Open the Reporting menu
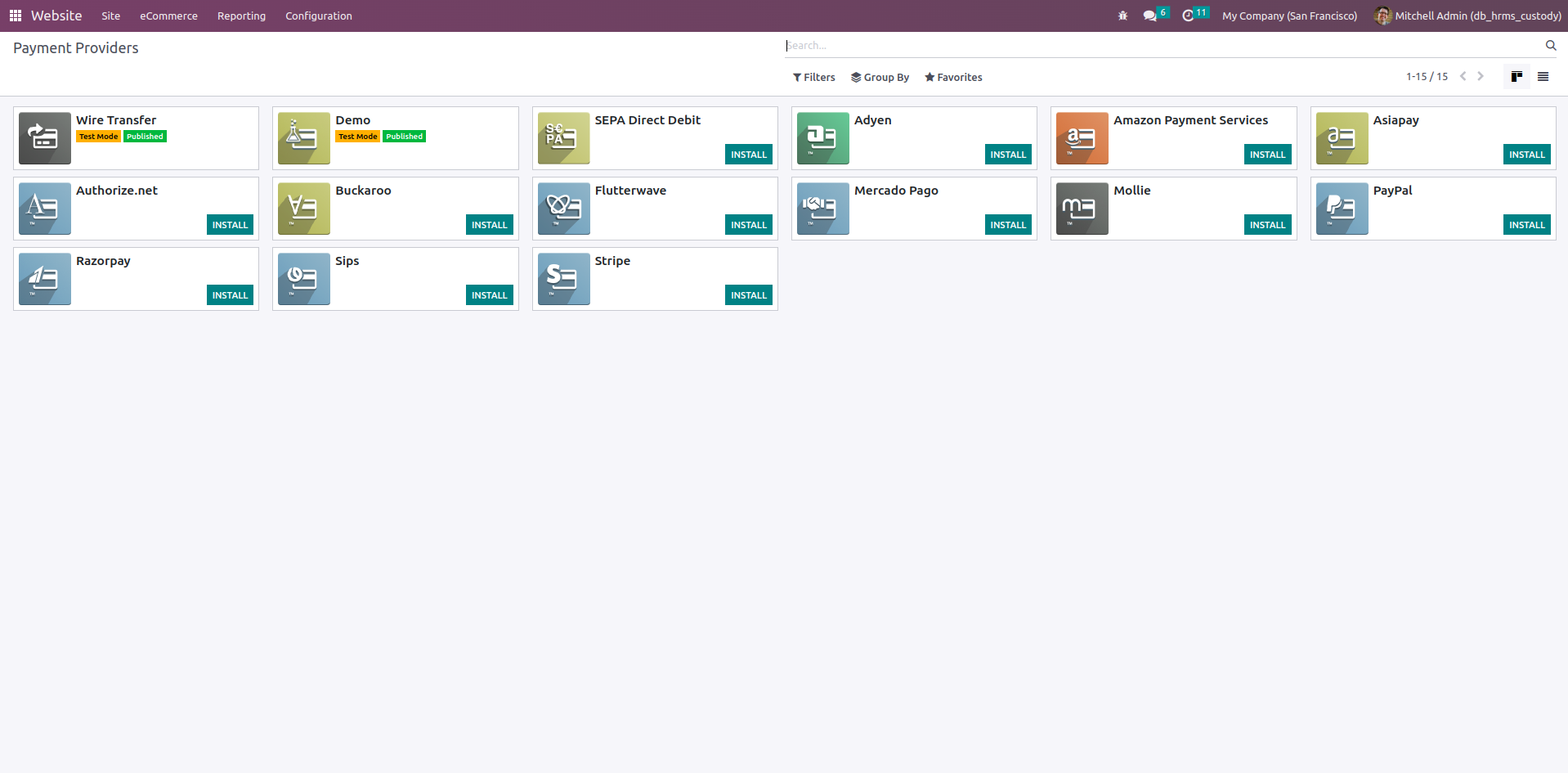 click(241, 16)
